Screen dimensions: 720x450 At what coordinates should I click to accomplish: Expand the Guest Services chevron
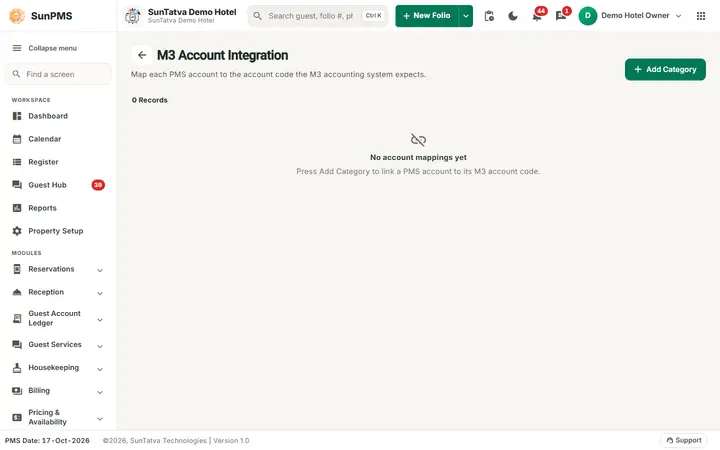(x=100, y=346)
